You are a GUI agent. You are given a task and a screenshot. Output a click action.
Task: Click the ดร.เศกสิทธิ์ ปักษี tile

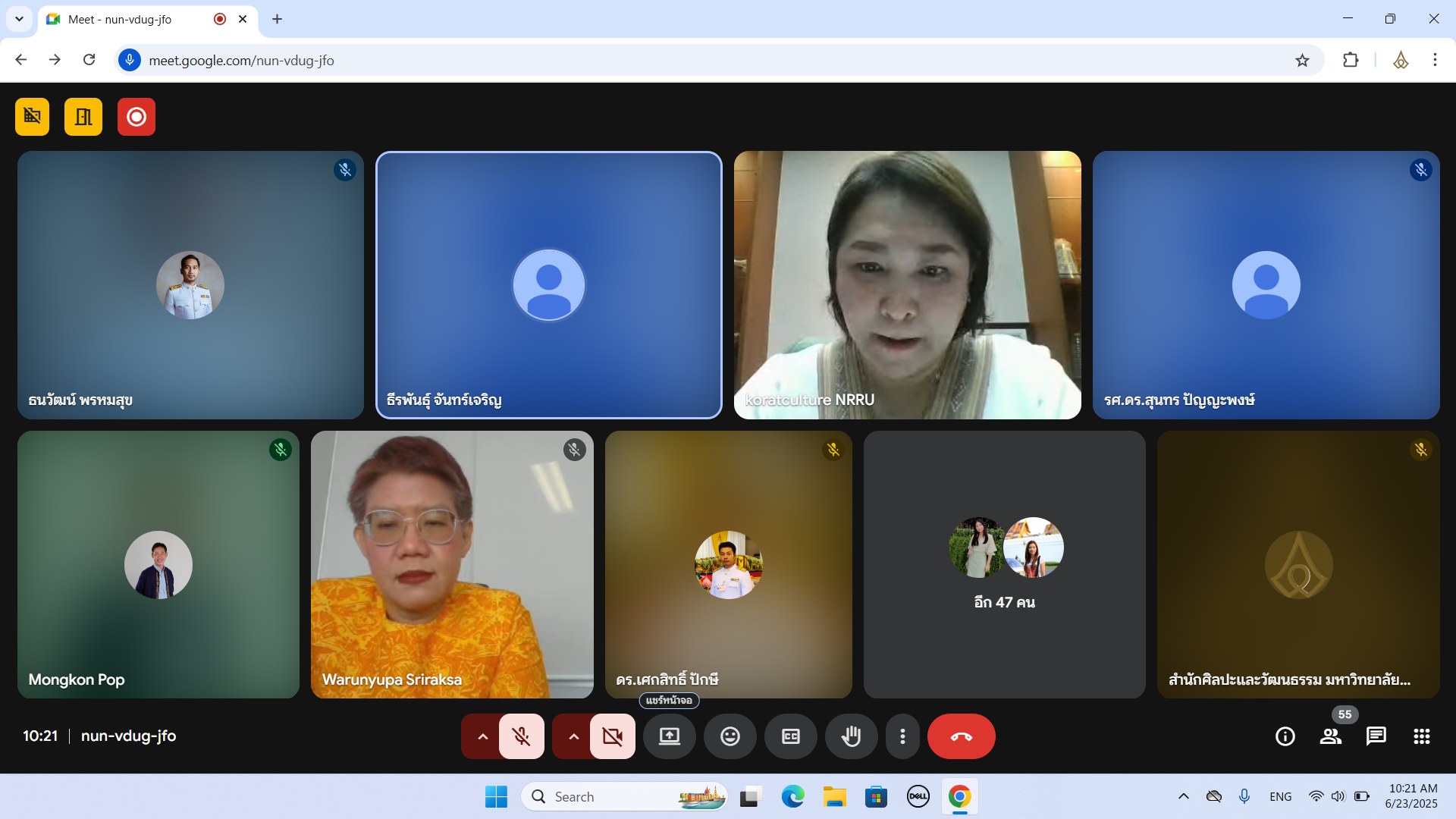[x=729, y=565]
